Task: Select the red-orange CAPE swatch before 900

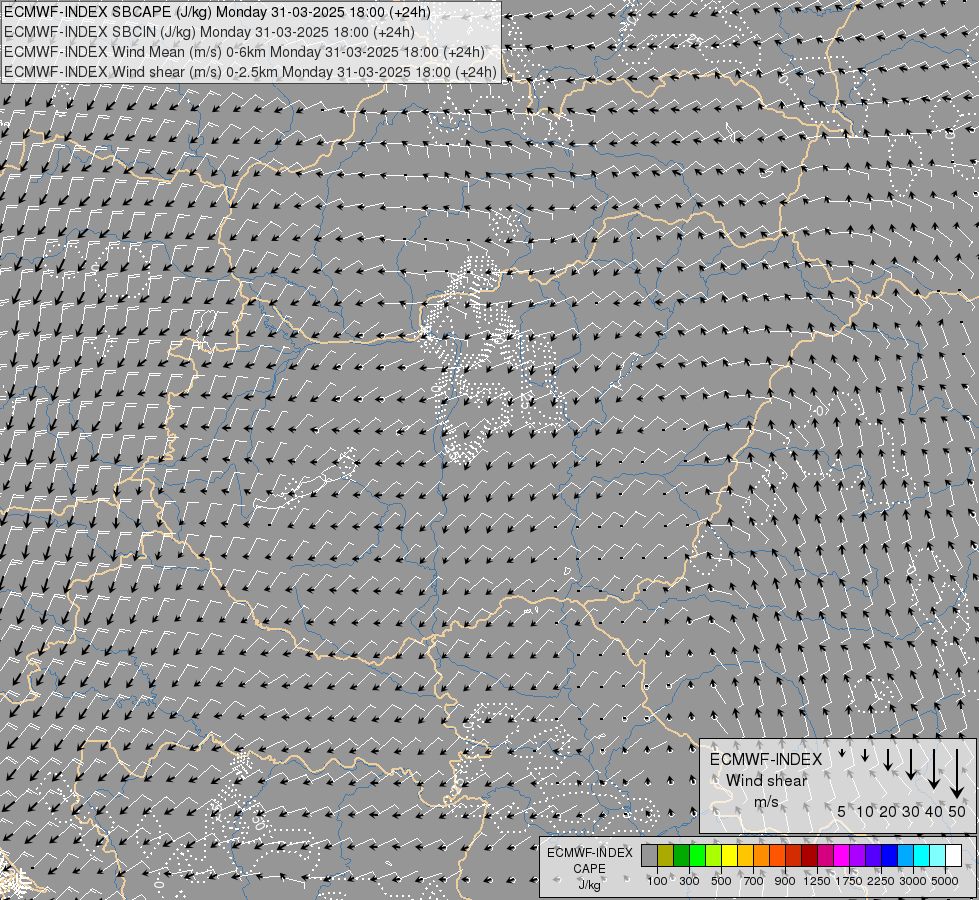Action: 777,855
